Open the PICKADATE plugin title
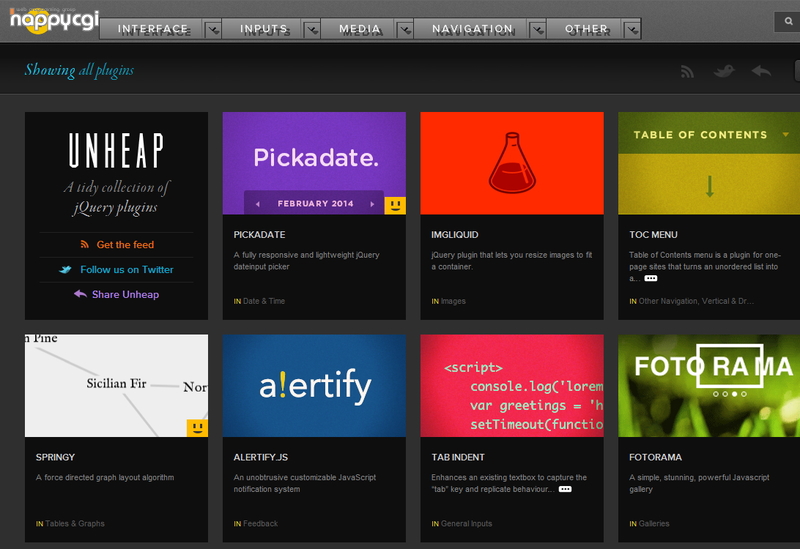 pos(259,235)
